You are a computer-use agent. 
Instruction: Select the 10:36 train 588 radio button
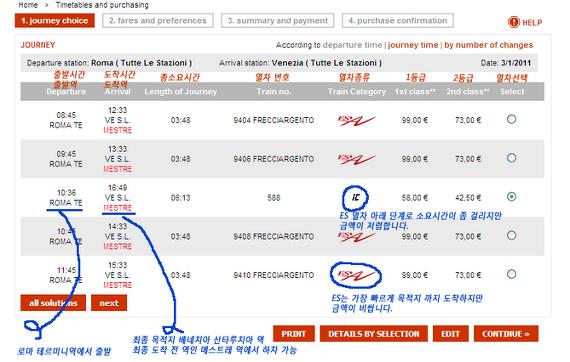click(511, 197)
